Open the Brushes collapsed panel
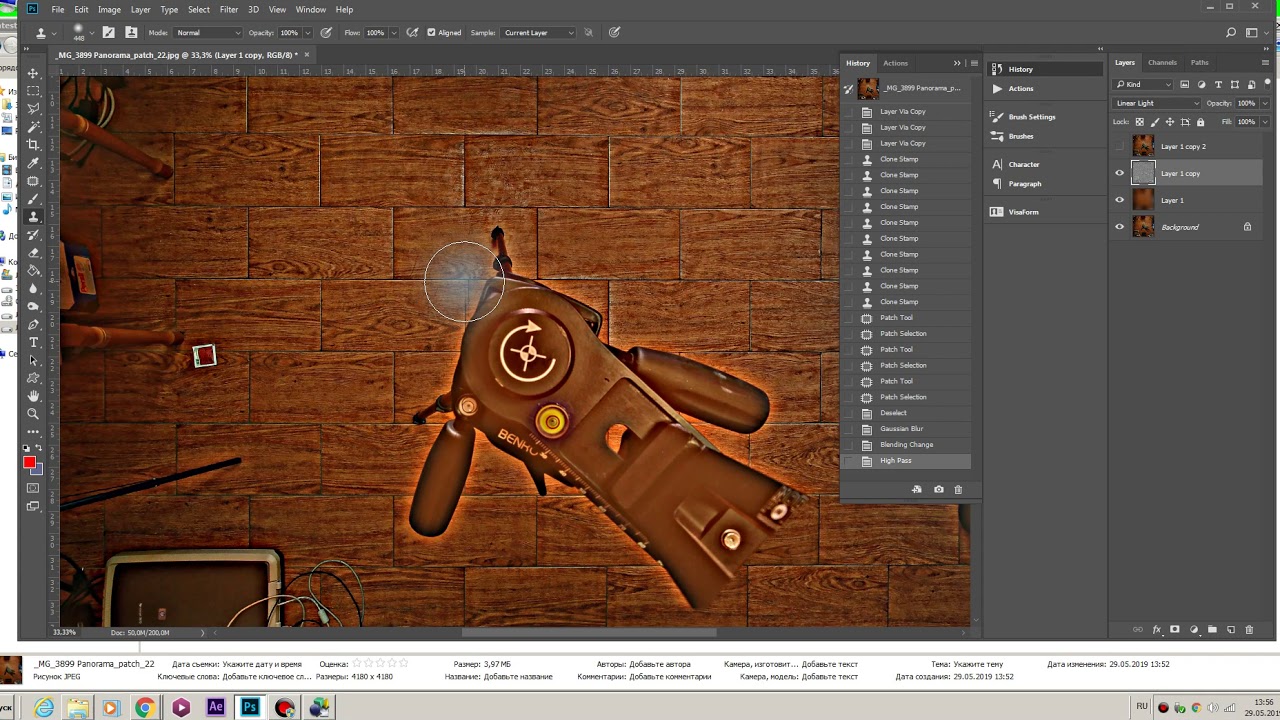This screenshot has height=720, width=1280. [x=1021, y=136]
